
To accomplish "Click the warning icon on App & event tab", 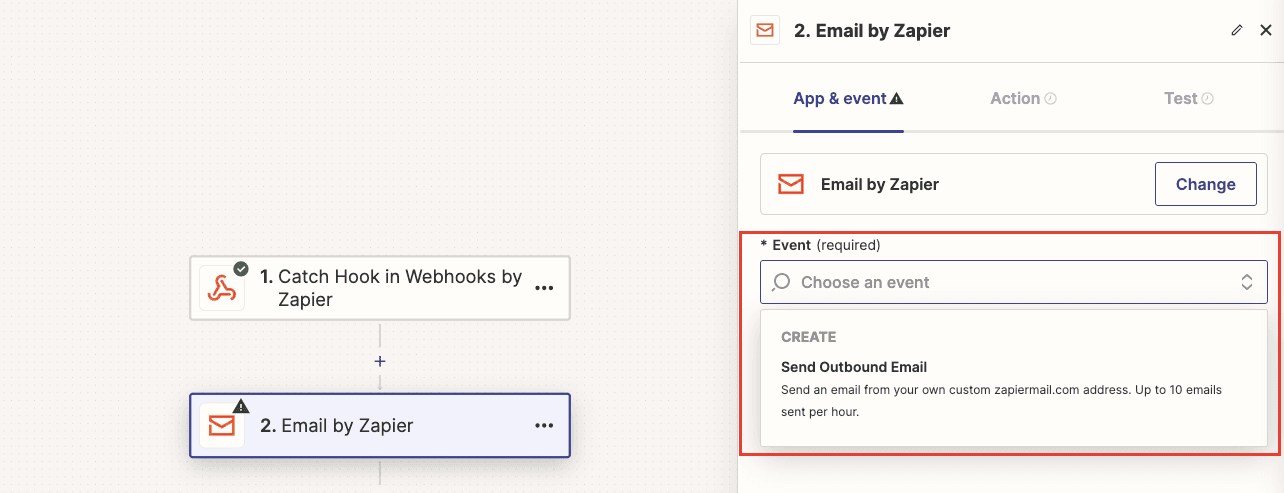I will (x=897, y=99).
